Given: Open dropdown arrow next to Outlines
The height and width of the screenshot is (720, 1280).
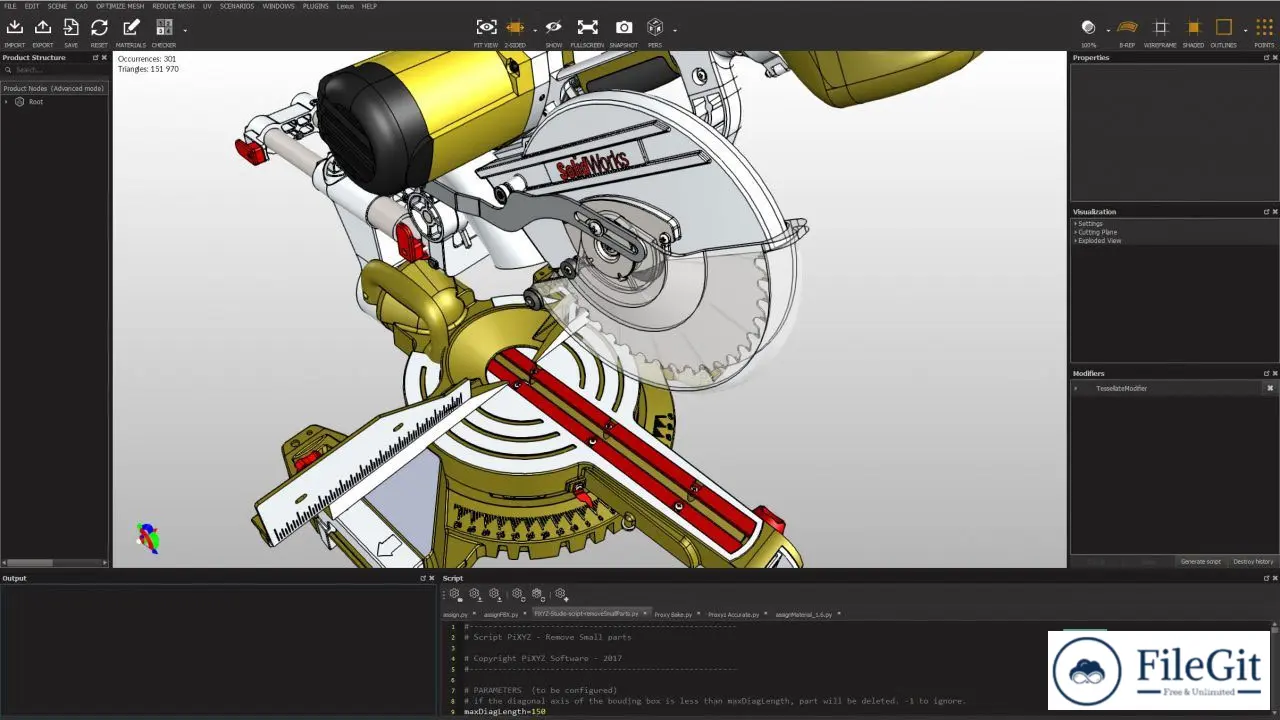Looking at the screenshot, I should coord(1244,30).
